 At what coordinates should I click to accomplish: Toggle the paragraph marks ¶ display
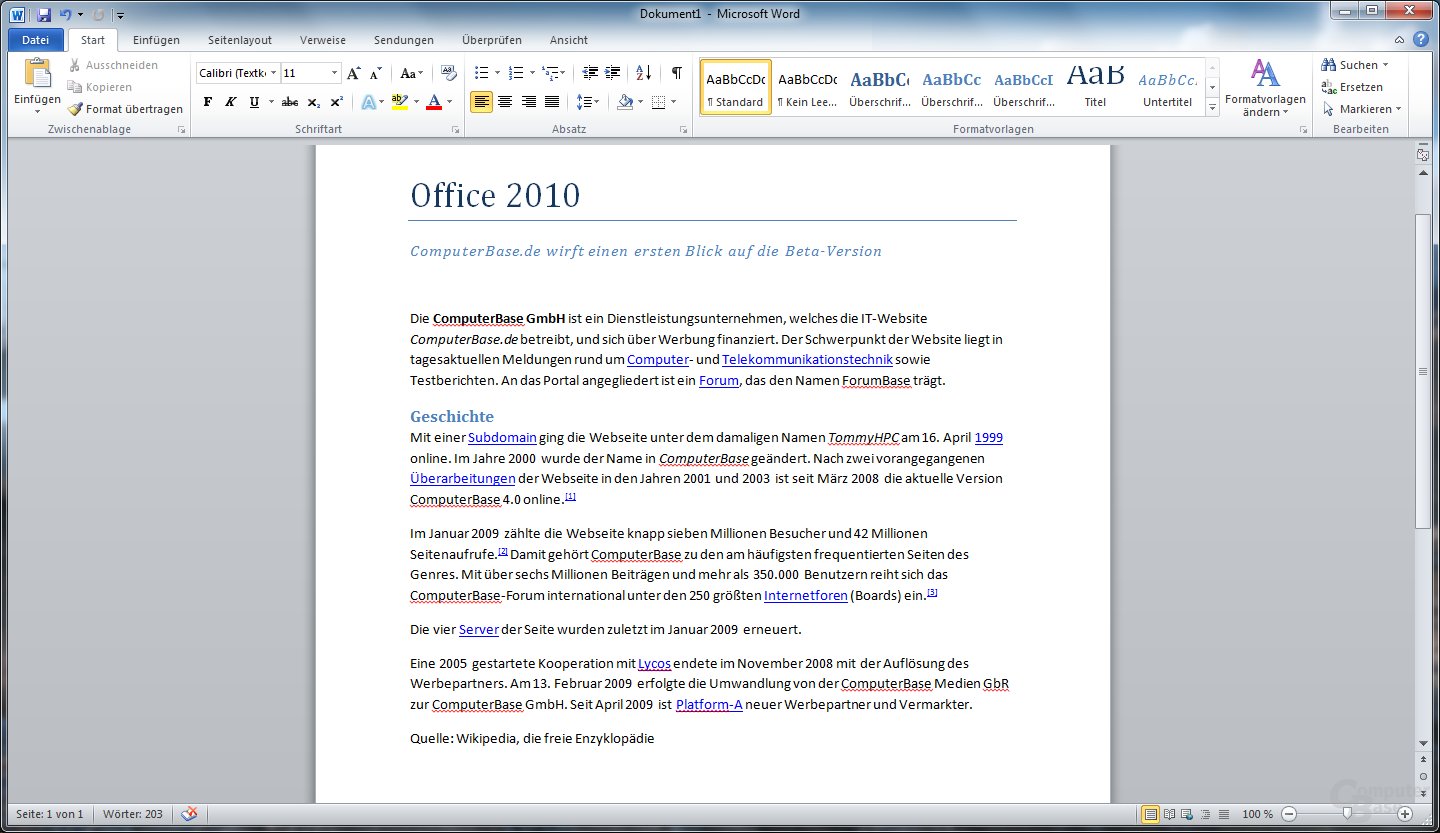(677, 73)
